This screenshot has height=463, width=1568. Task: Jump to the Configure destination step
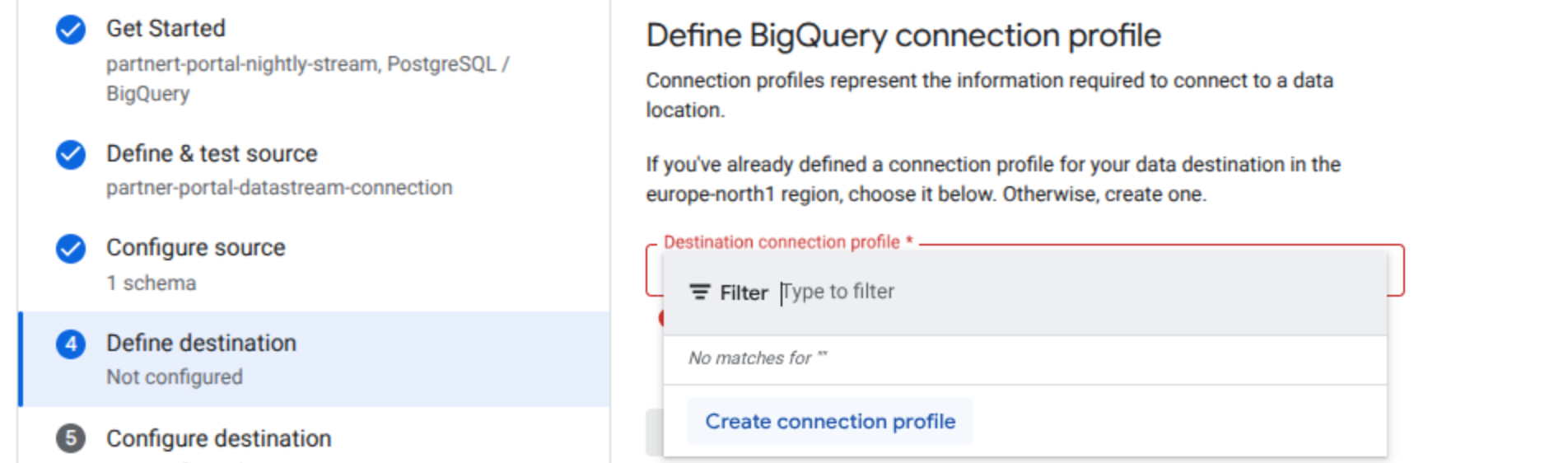219,438
